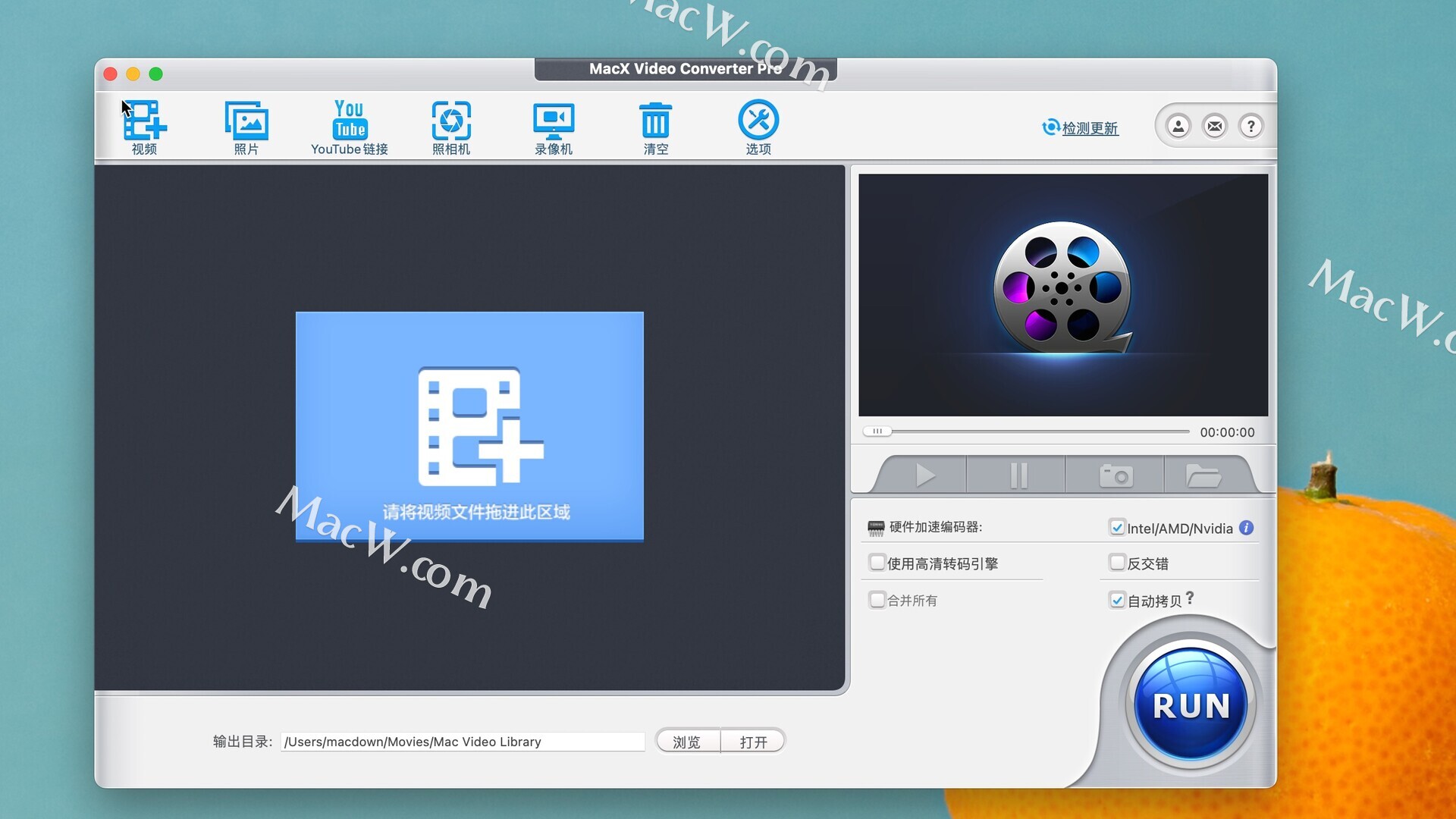Open the user account icon
This screenshot has width=1456, height=819.
click(1178, 126)
